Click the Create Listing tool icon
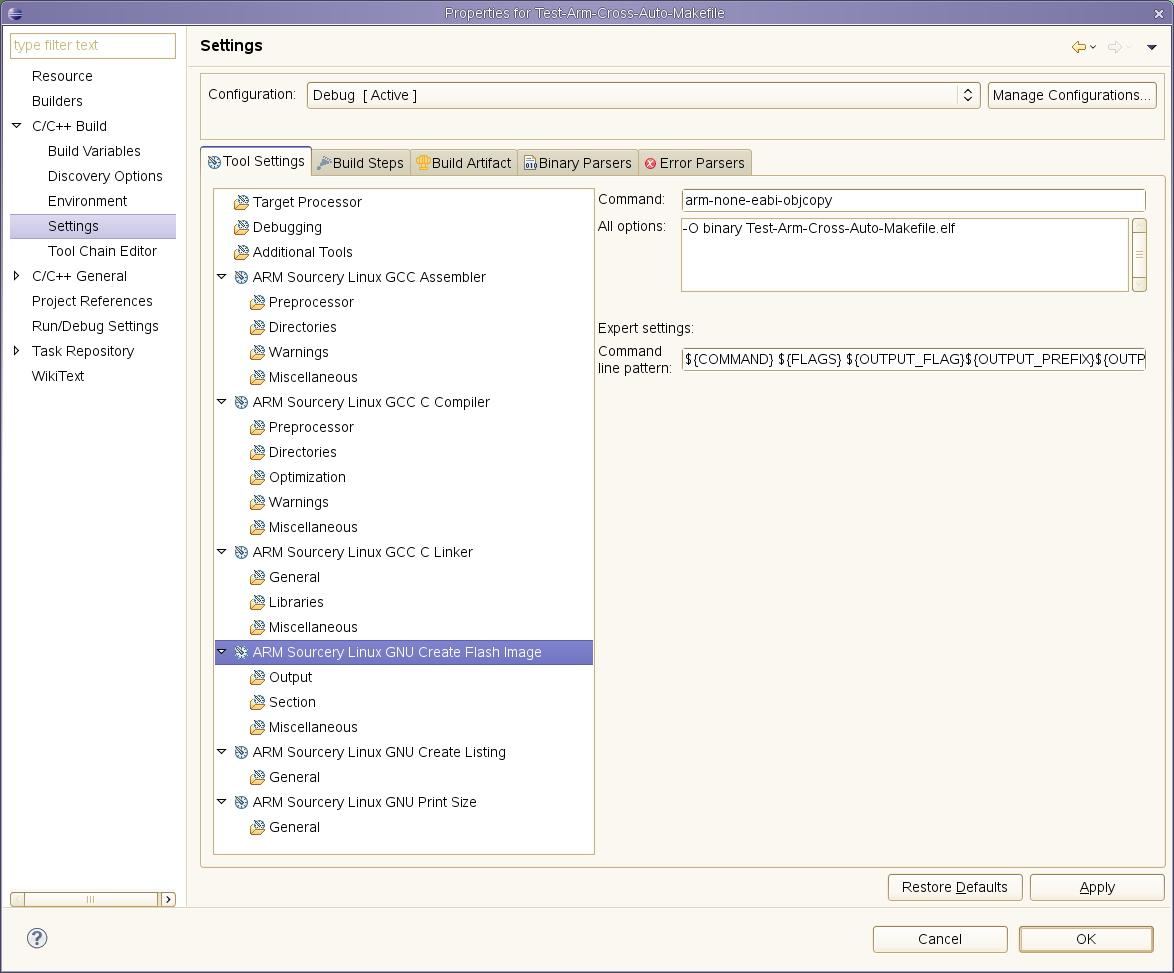Screen dimensions: 1174x973 [x=241, y=752]
